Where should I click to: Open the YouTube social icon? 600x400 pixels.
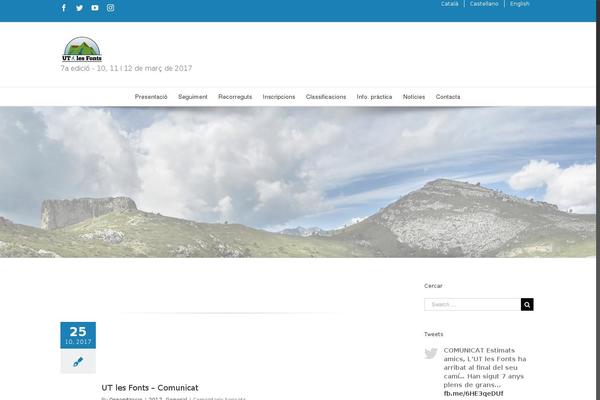tap(95, 8)
